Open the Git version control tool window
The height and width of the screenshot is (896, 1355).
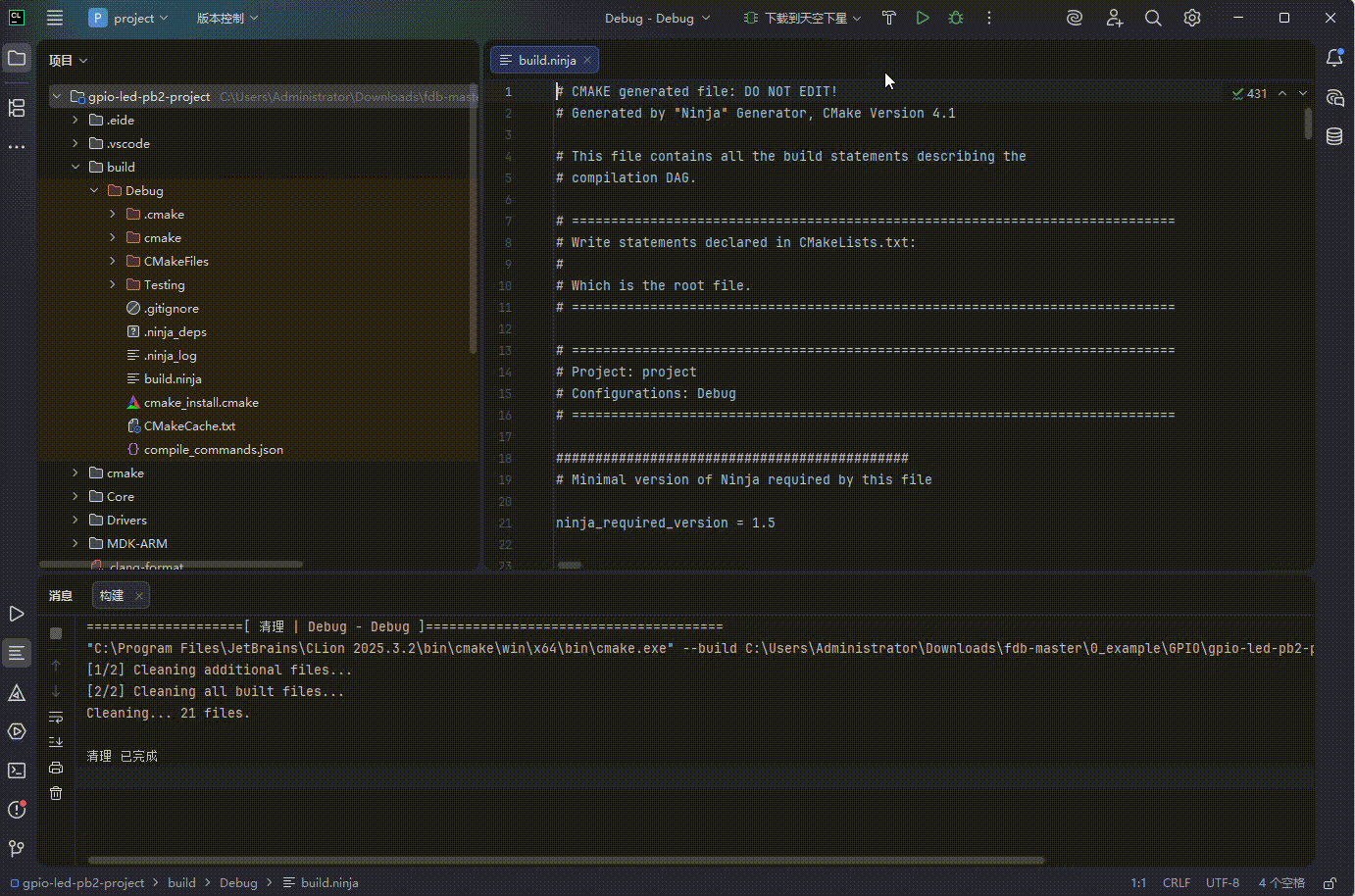pos(17,848)
